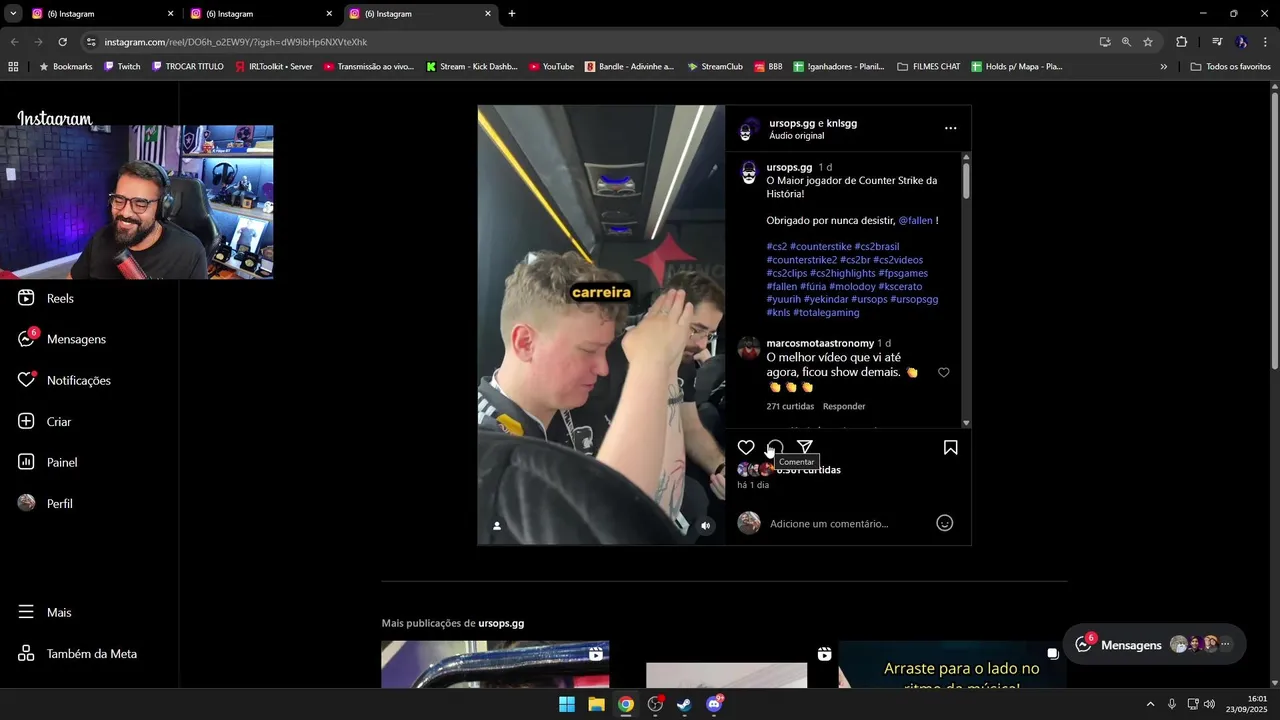Open the floating Mensagens button
The image size is (1280, 720).
click(1154, 645)
